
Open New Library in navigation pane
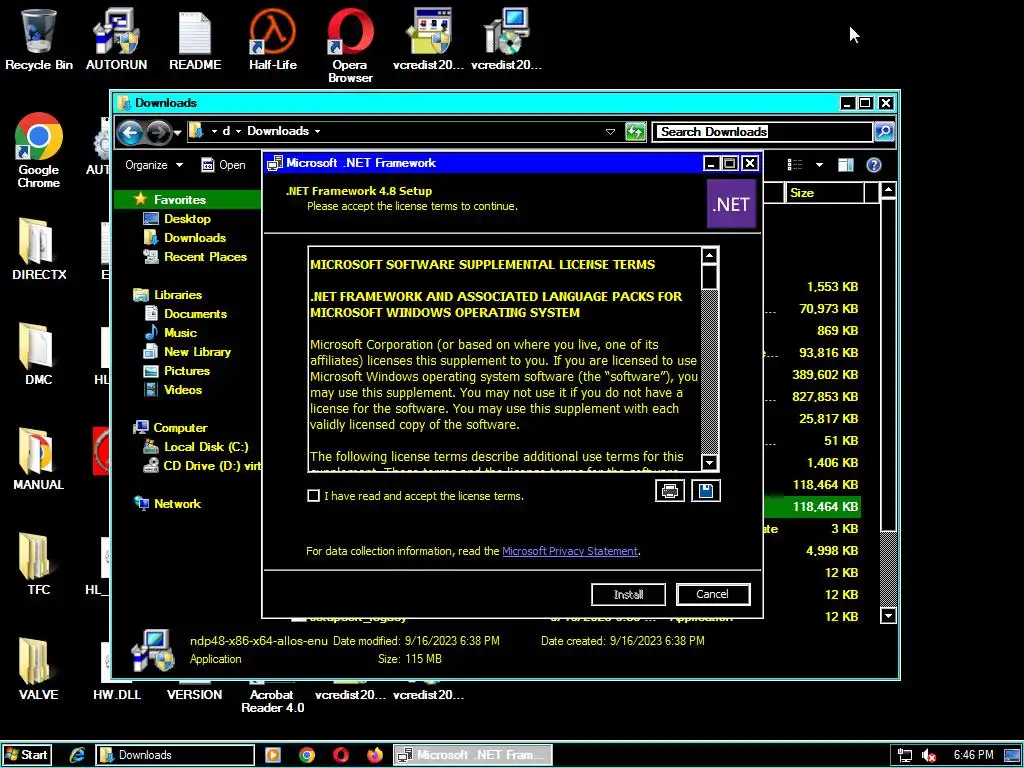[197, 351]
